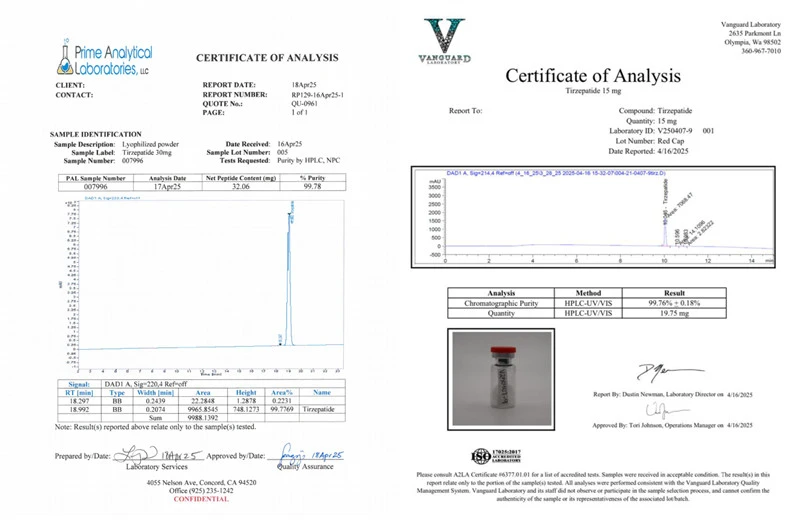
Task: Click the red-capped vial photo
Action: click(x=502, y=379)
